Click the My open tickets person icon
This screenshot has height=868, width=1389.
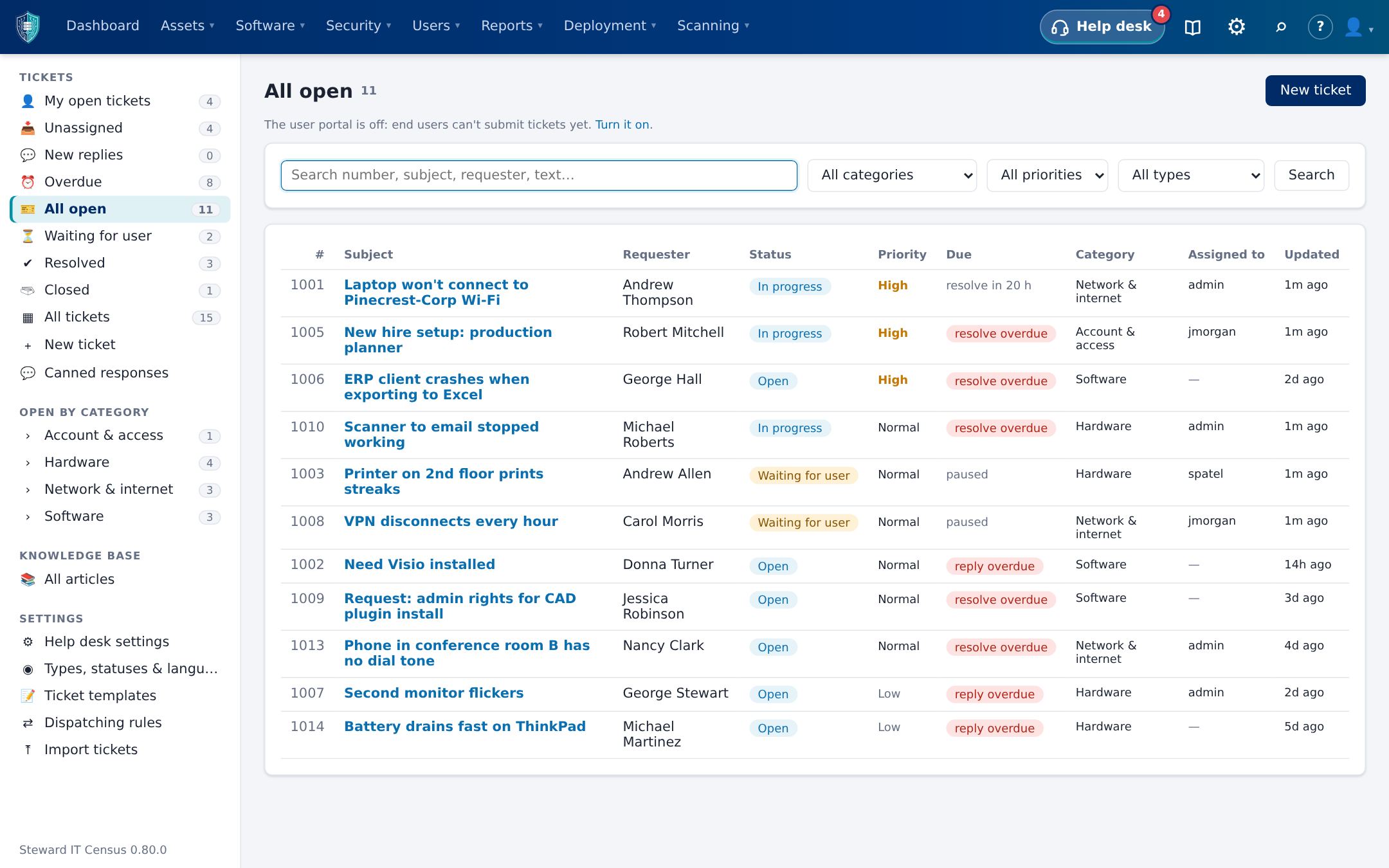click(28, 101)
